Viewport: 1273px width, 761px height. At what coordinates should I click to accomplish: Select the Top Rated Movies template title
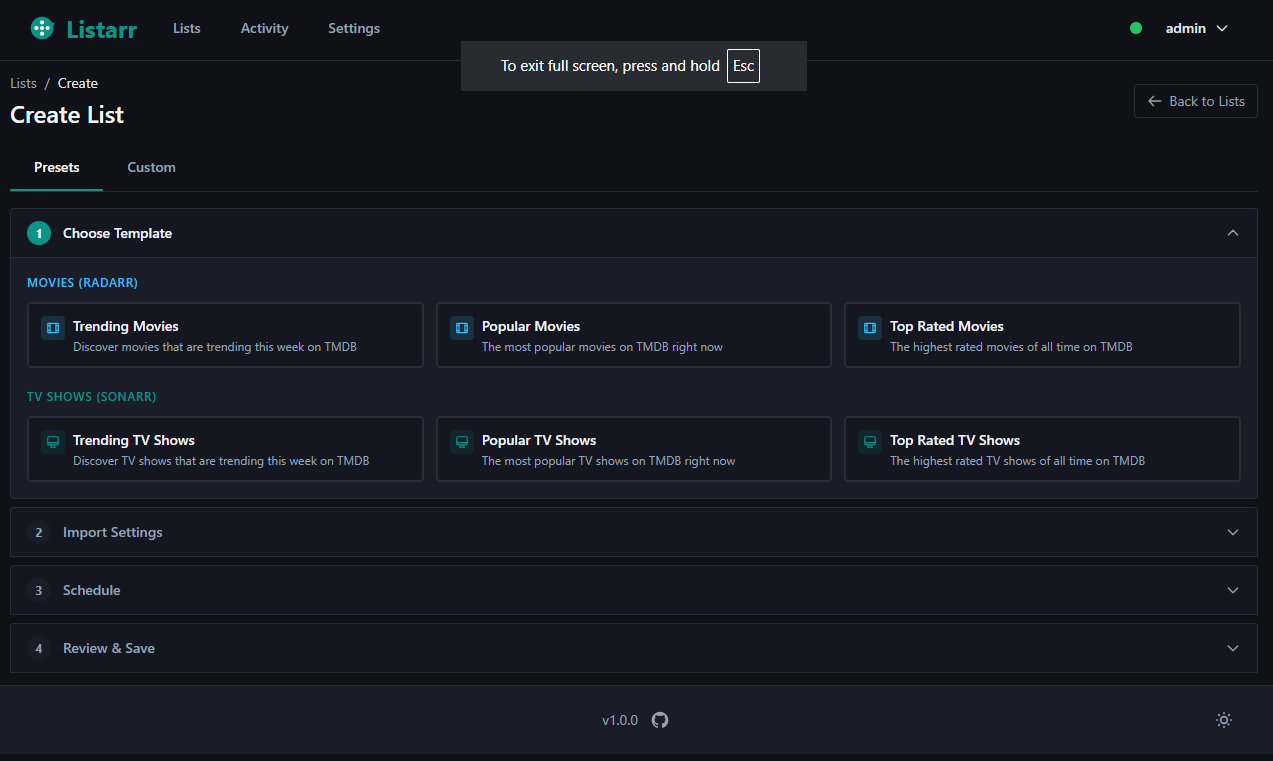(x=947, y=326)
